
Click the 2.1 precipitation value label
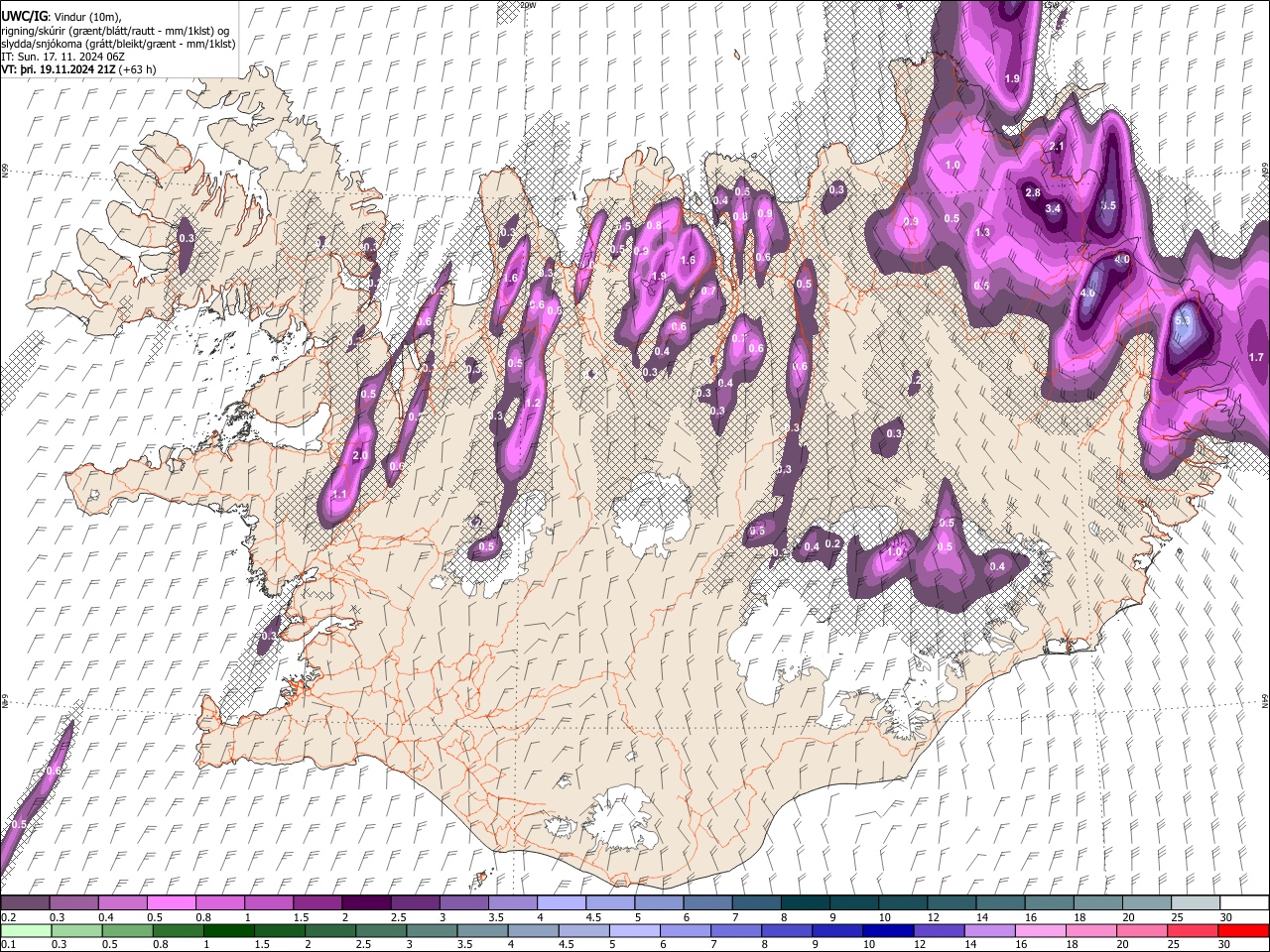click(1057, 147)
